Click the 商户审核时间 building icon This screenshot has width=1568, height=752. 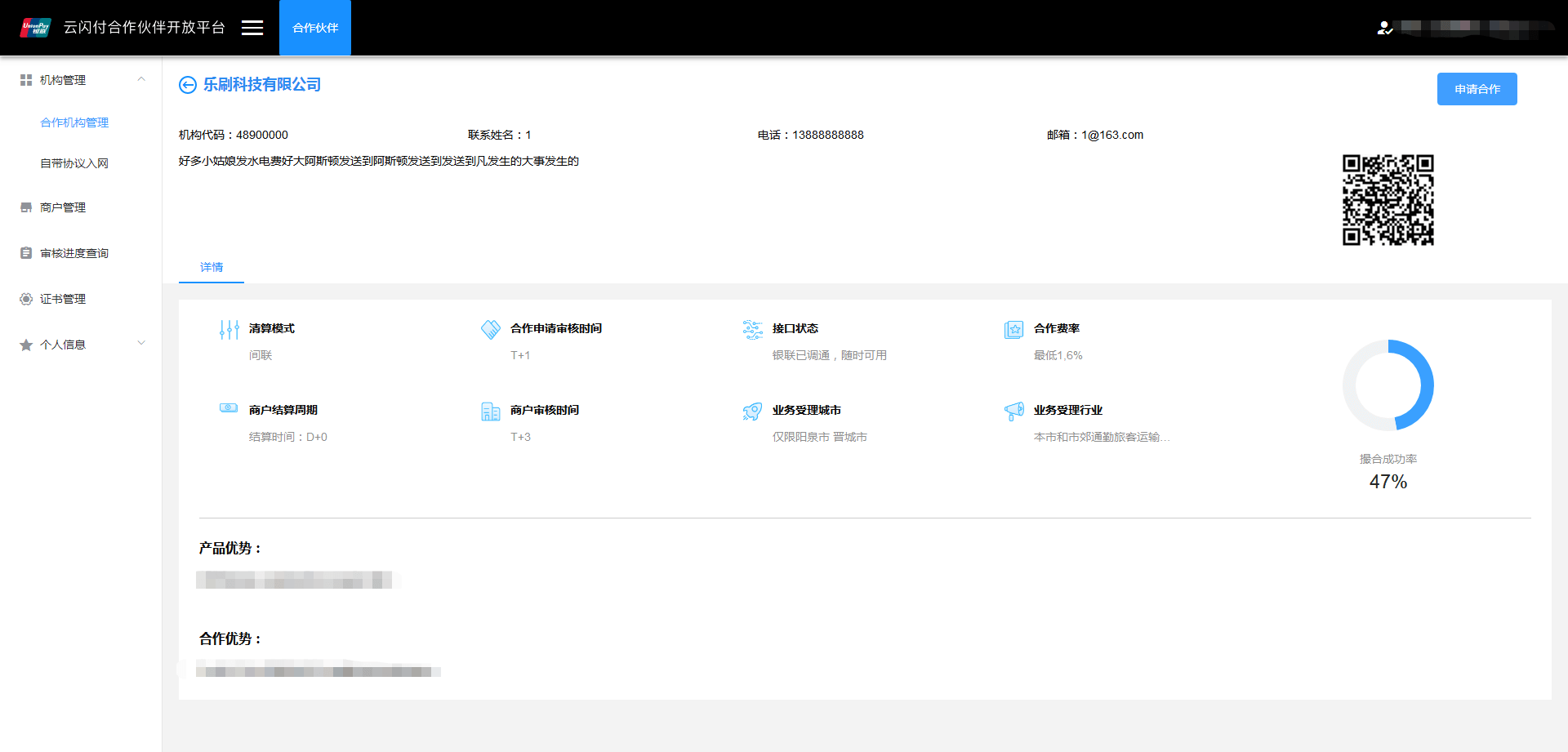491,411
